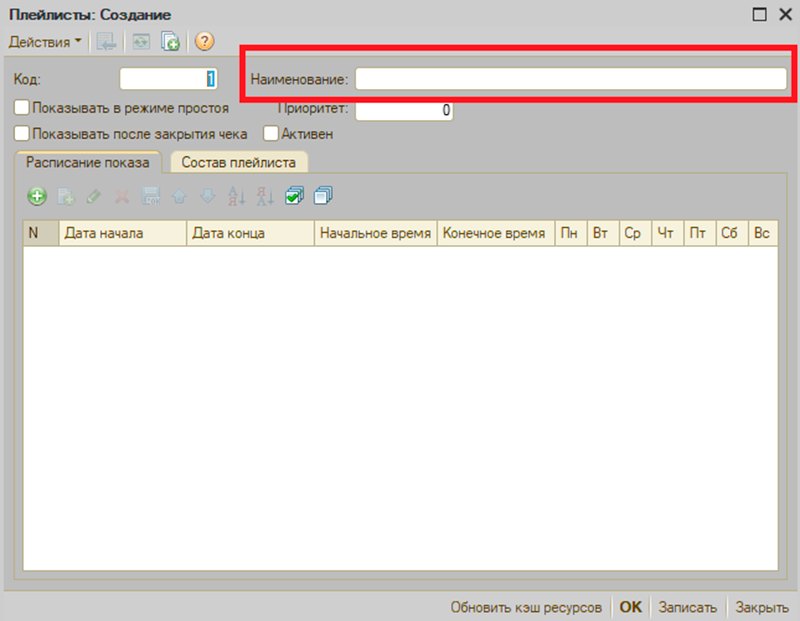Click the red X delete row icon
This screenshot has height=621, width=800.
[x=122, y=196]
